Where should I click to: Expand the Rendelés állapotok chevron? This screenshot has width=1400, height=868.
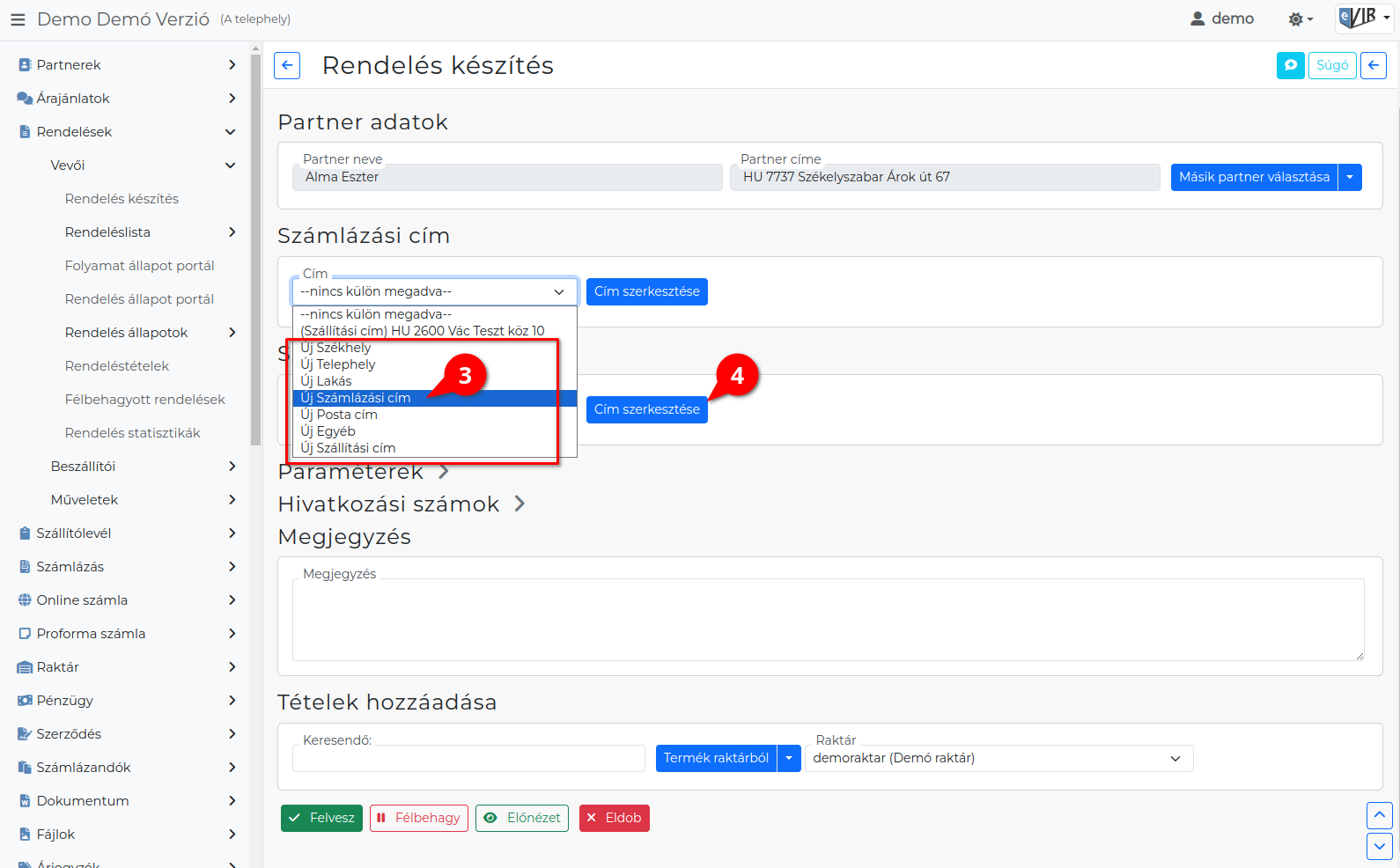pos(232,333)
